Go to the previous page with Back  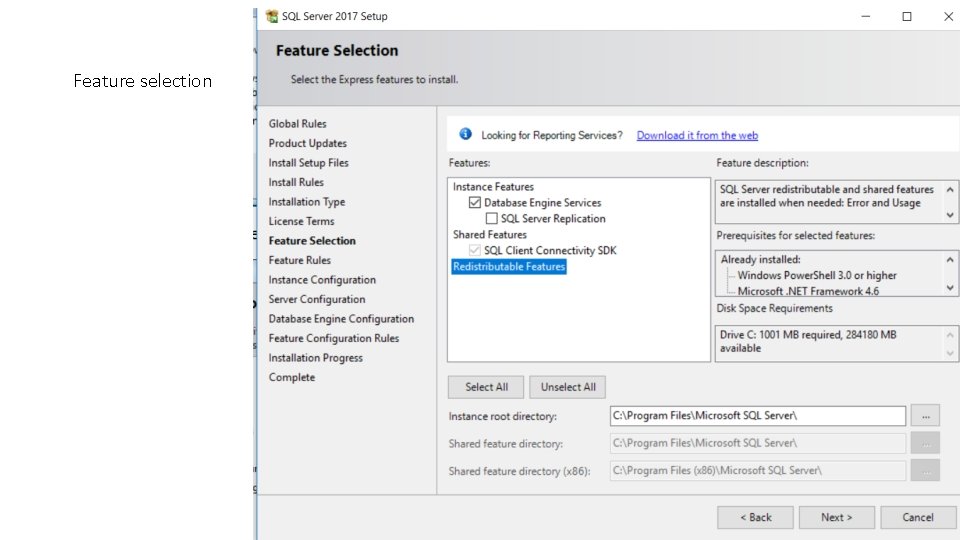pyautogui.click(x=756, y=517)
